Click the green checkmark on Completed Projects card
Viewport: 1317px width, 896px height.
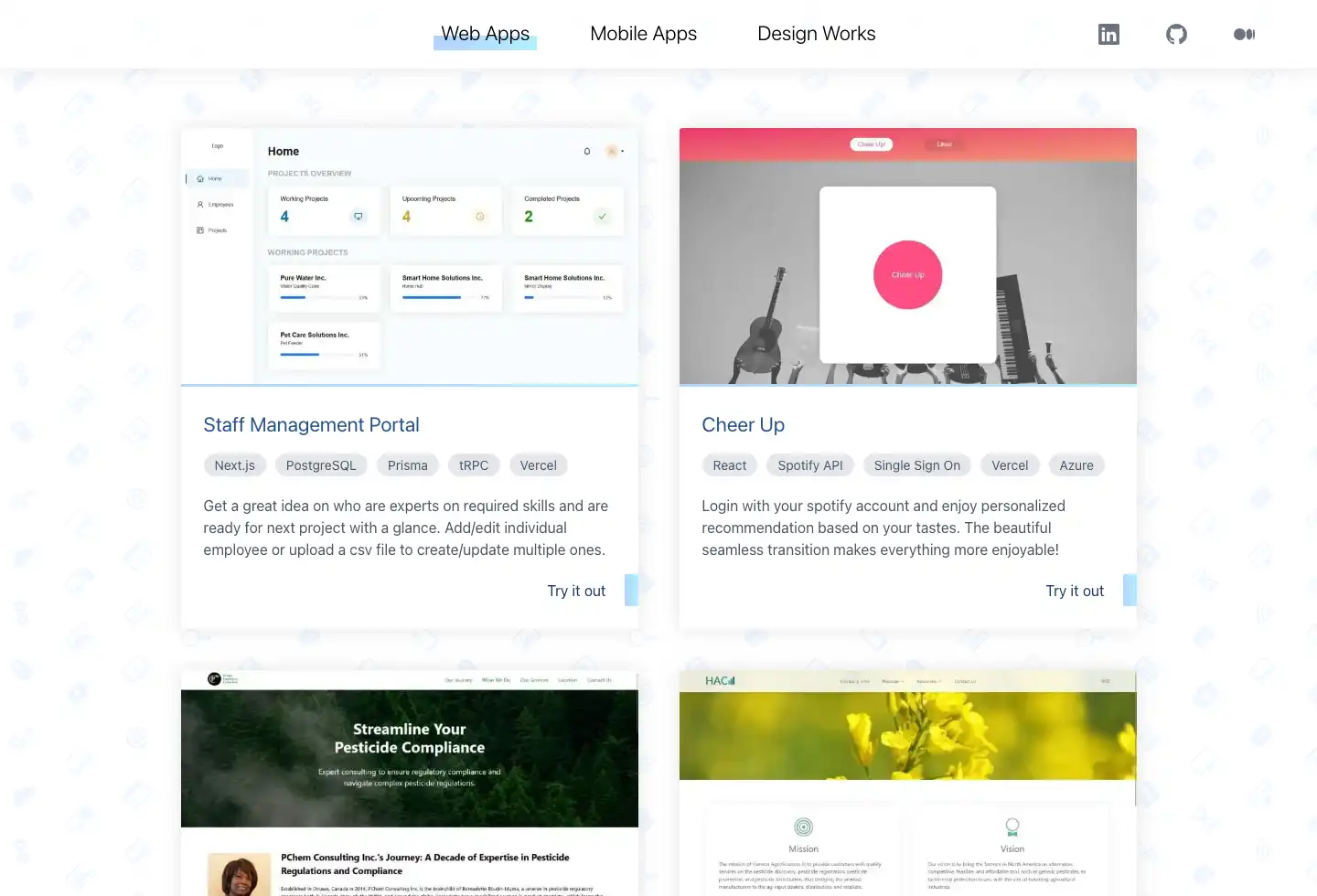pos(602,217)
